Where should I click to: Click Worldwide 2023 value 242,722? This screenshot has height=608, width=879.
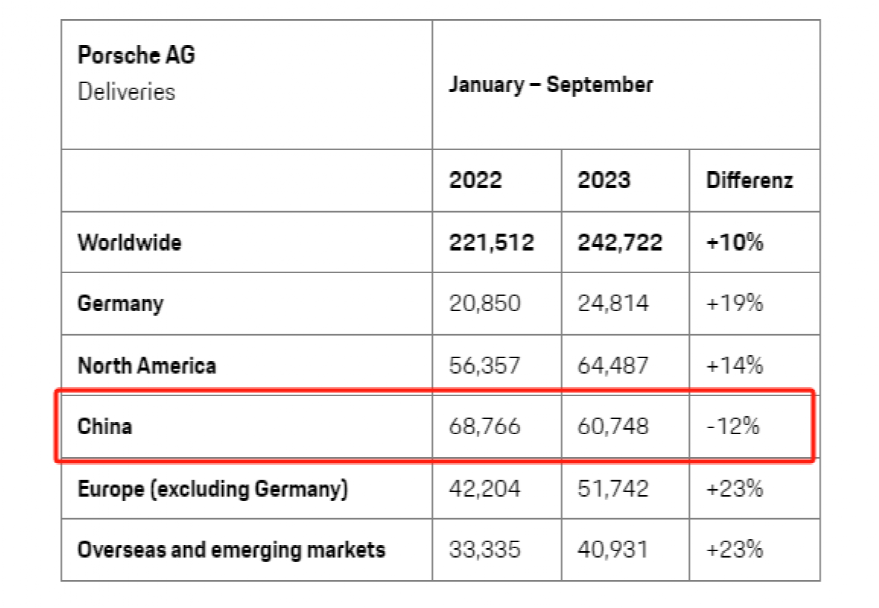[620, 243]
